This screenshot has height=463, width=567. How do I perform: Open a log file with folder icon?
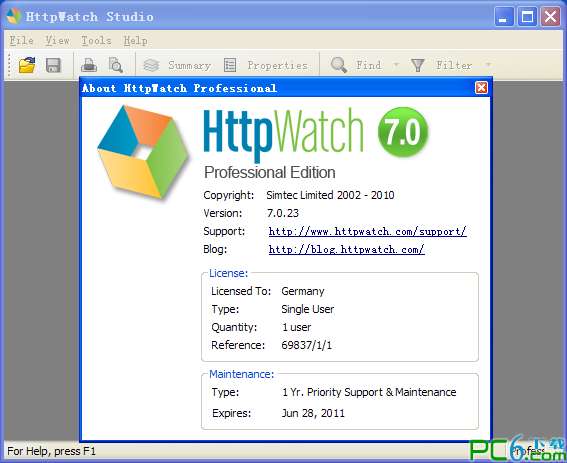[x=27, y=65]
